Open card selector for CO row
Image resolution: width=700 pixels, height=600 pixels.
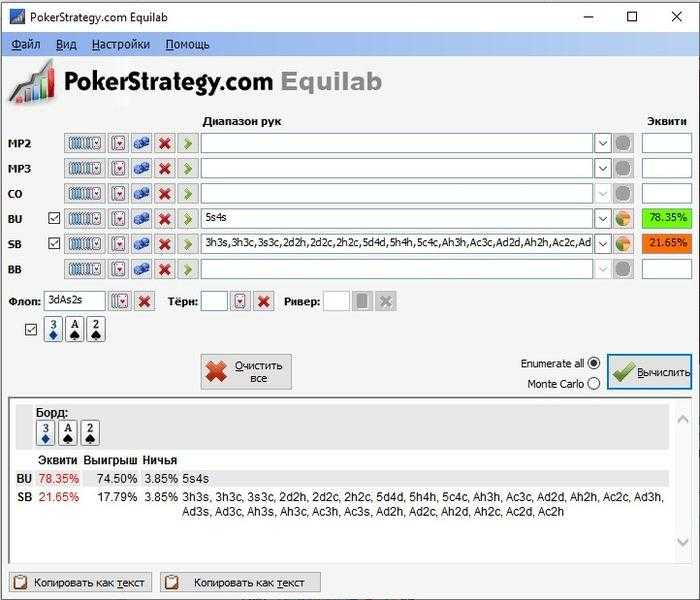[119, 194]
